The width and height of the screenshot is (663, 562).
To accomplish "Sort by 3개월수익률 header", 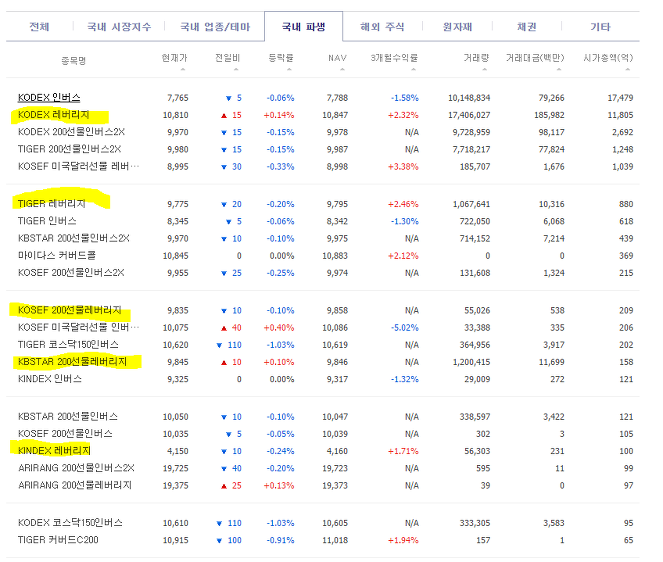I will [394, 58].
